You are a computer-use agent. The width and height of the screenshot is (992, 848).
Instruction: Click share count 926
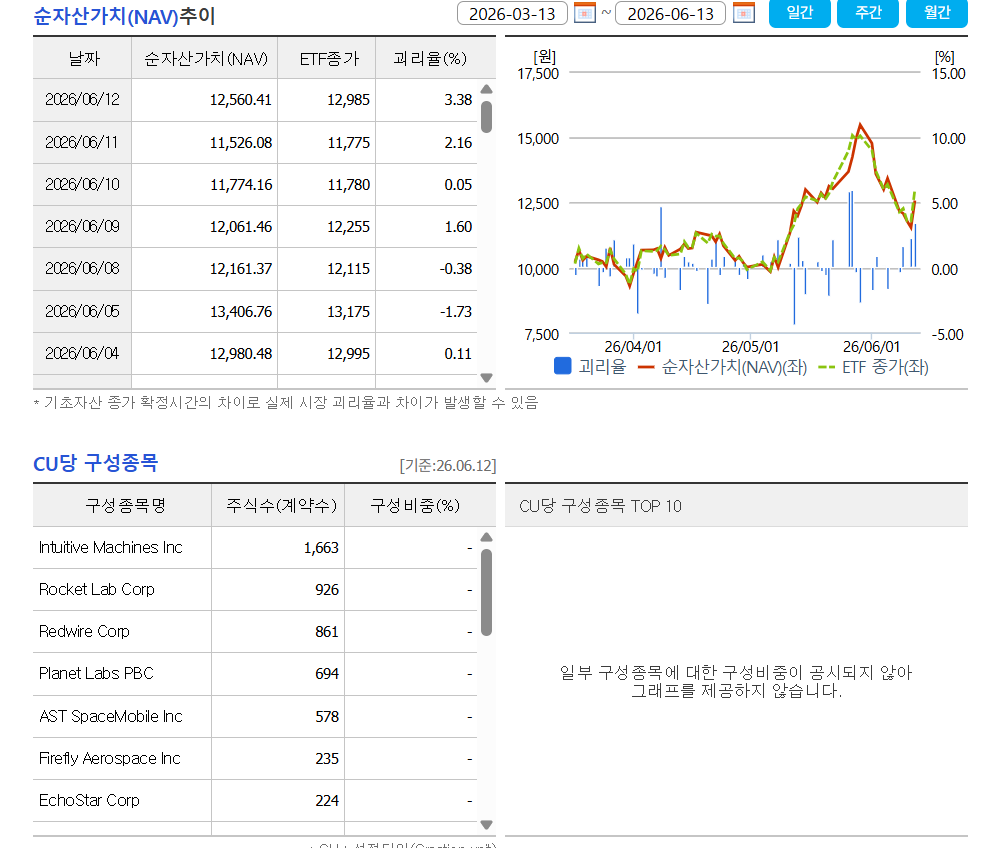point(327,590)
